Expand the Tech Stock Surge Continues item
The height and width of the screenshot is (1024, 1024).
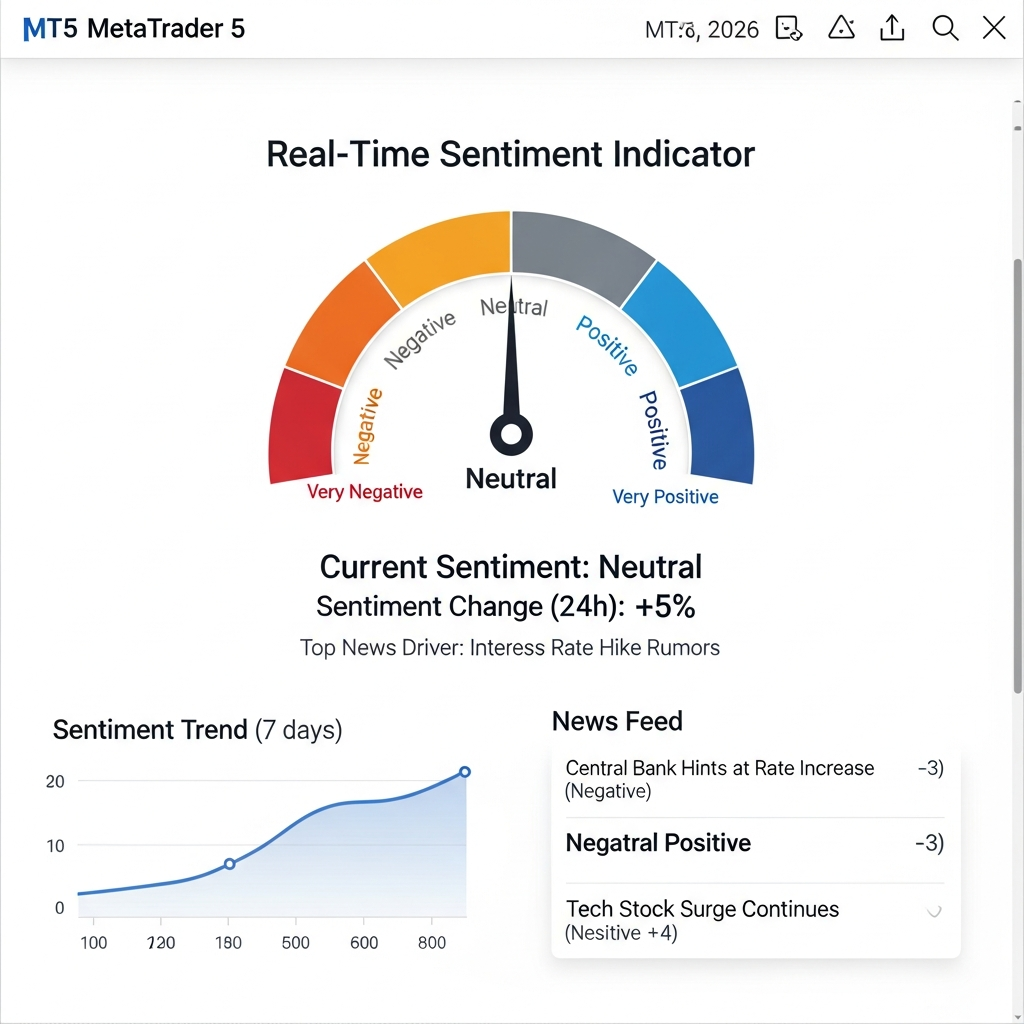(x=933, y=910)
